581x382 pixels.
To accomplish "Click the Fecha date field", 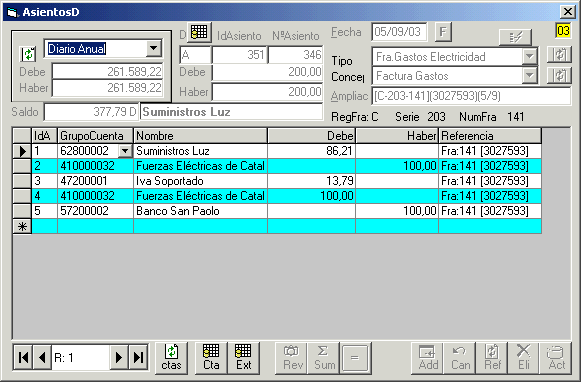I will (x=399, y=32).
